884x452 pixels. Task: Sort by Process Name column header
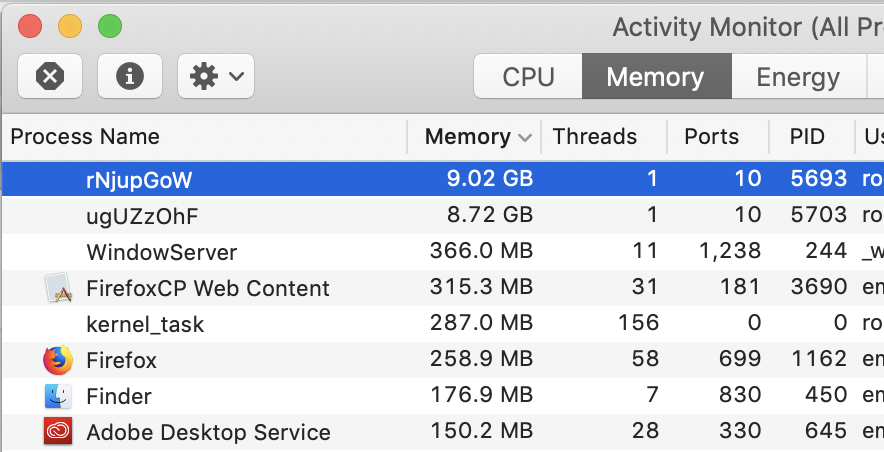(x=85, y=137)
